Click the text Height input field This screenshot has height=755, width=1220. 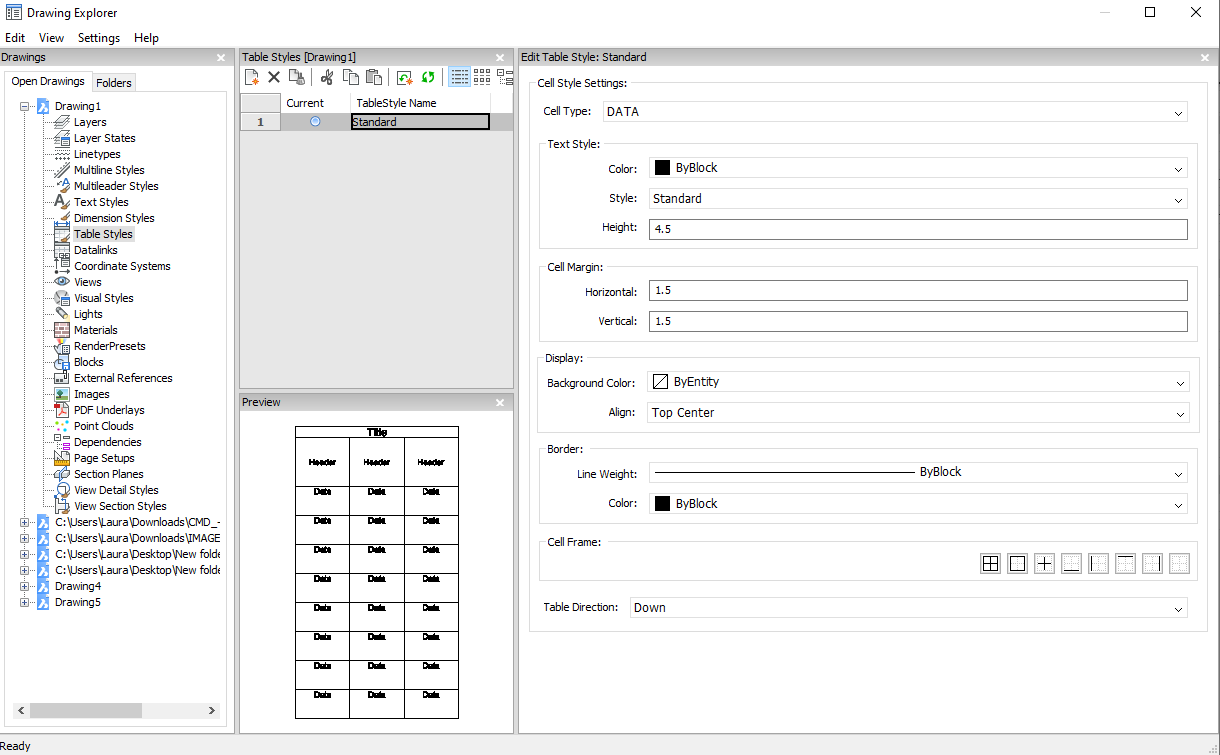pyautogui.click(x=917, y=229)
